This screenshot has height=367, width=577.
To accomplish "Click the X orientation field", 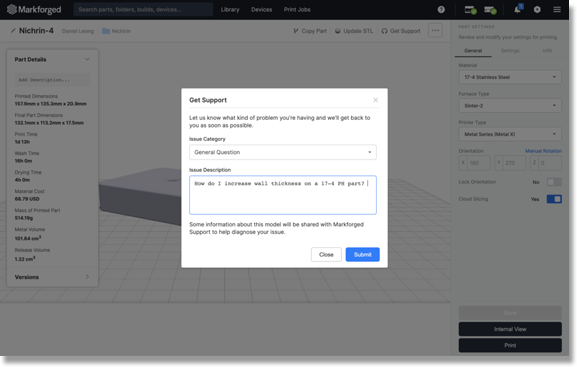I will point(474,163).
